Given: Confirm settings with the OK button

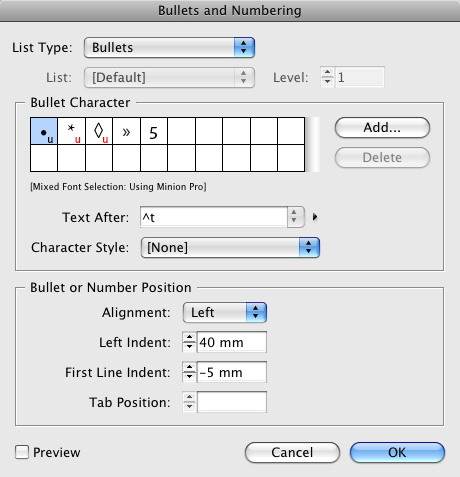Looking at the screenshot, I should 397,452.
